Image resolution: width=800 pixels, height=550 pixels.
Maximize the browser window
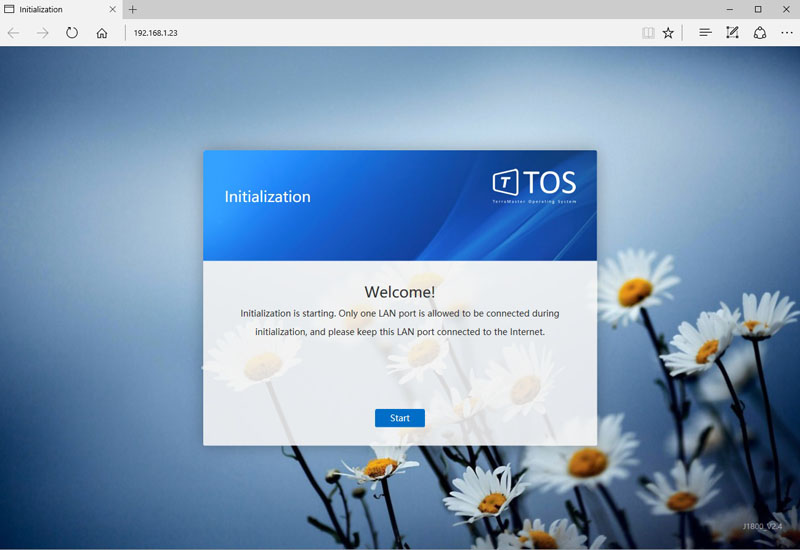tap(758, 9)
